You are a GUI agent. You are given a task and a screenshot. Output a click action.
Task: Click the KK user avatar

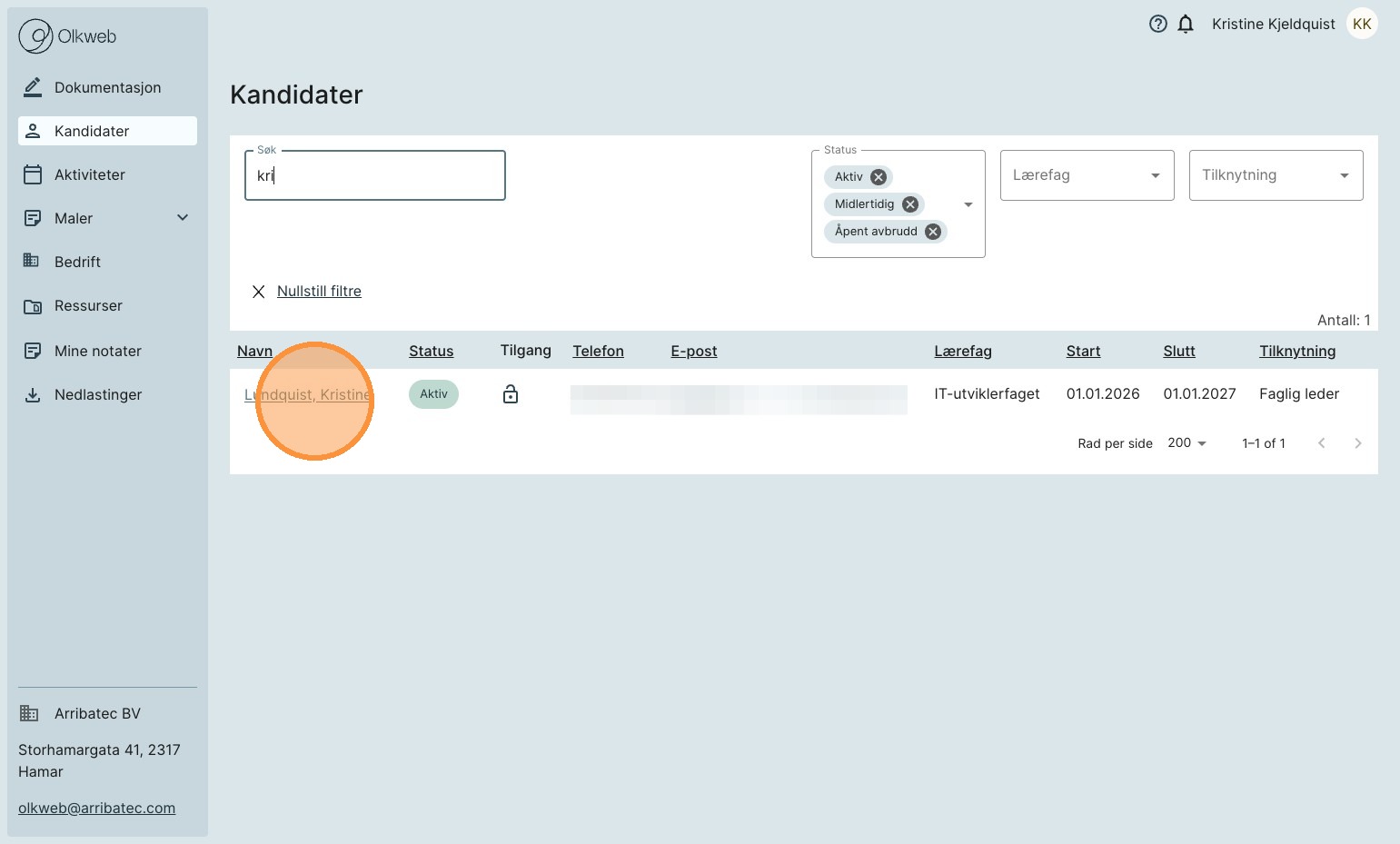[1361, 25]
